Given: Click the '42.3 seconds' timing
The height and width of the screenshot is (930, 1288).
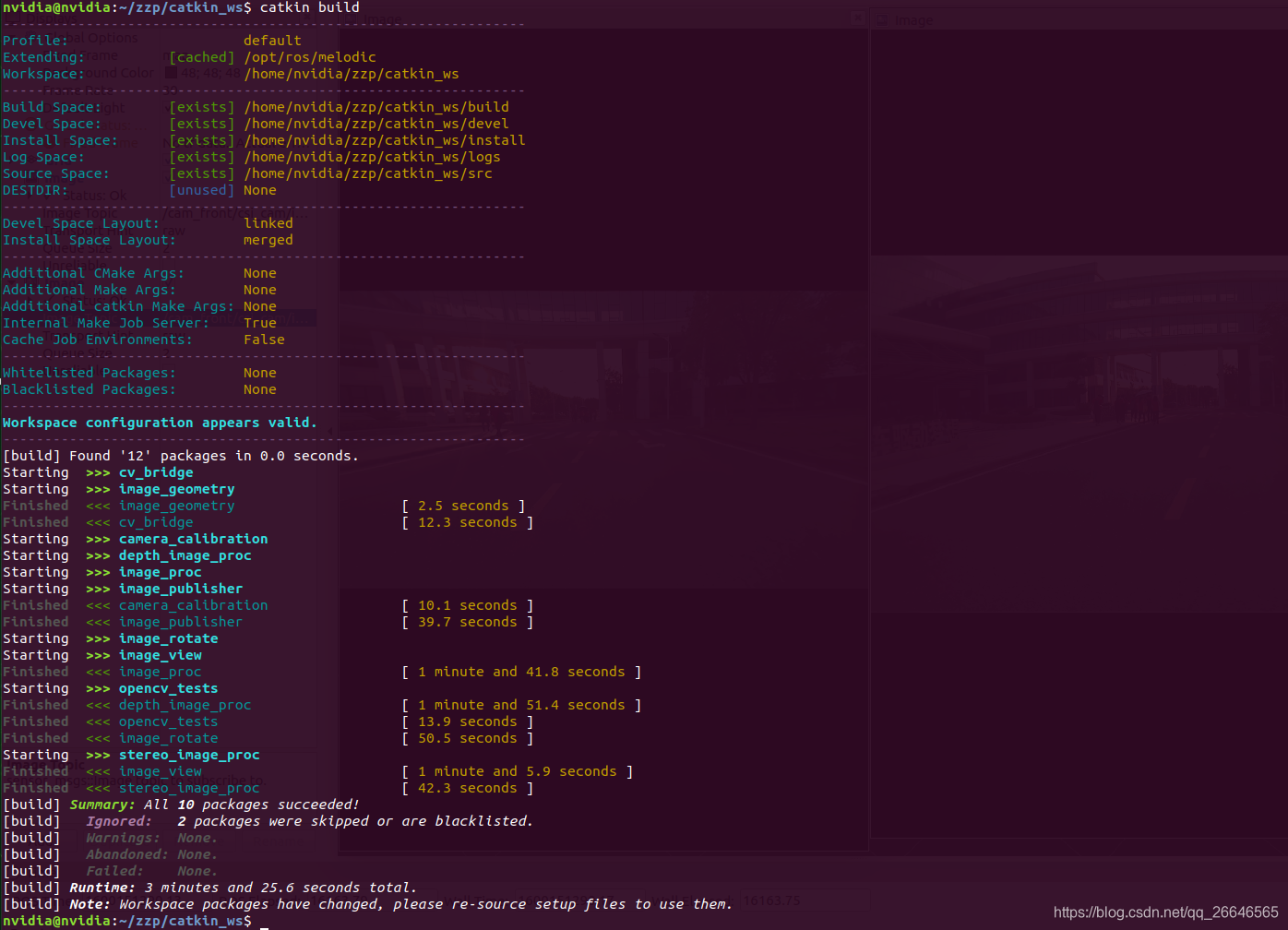Looking at the screenshot, I should [x=468, y=788].
